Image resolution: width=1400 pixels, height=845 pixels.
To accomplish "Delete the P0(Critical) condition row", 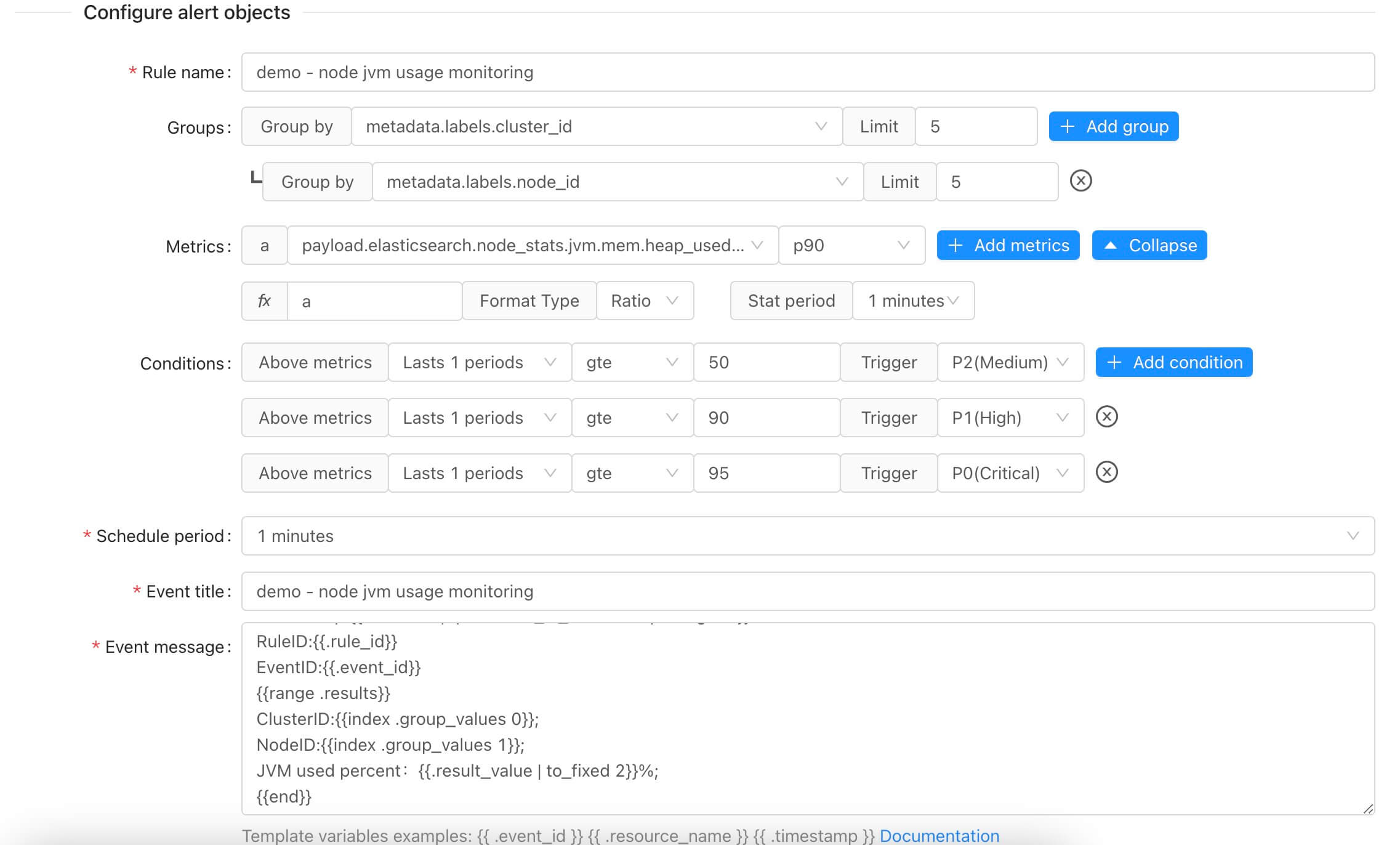I will (1106, 472).
